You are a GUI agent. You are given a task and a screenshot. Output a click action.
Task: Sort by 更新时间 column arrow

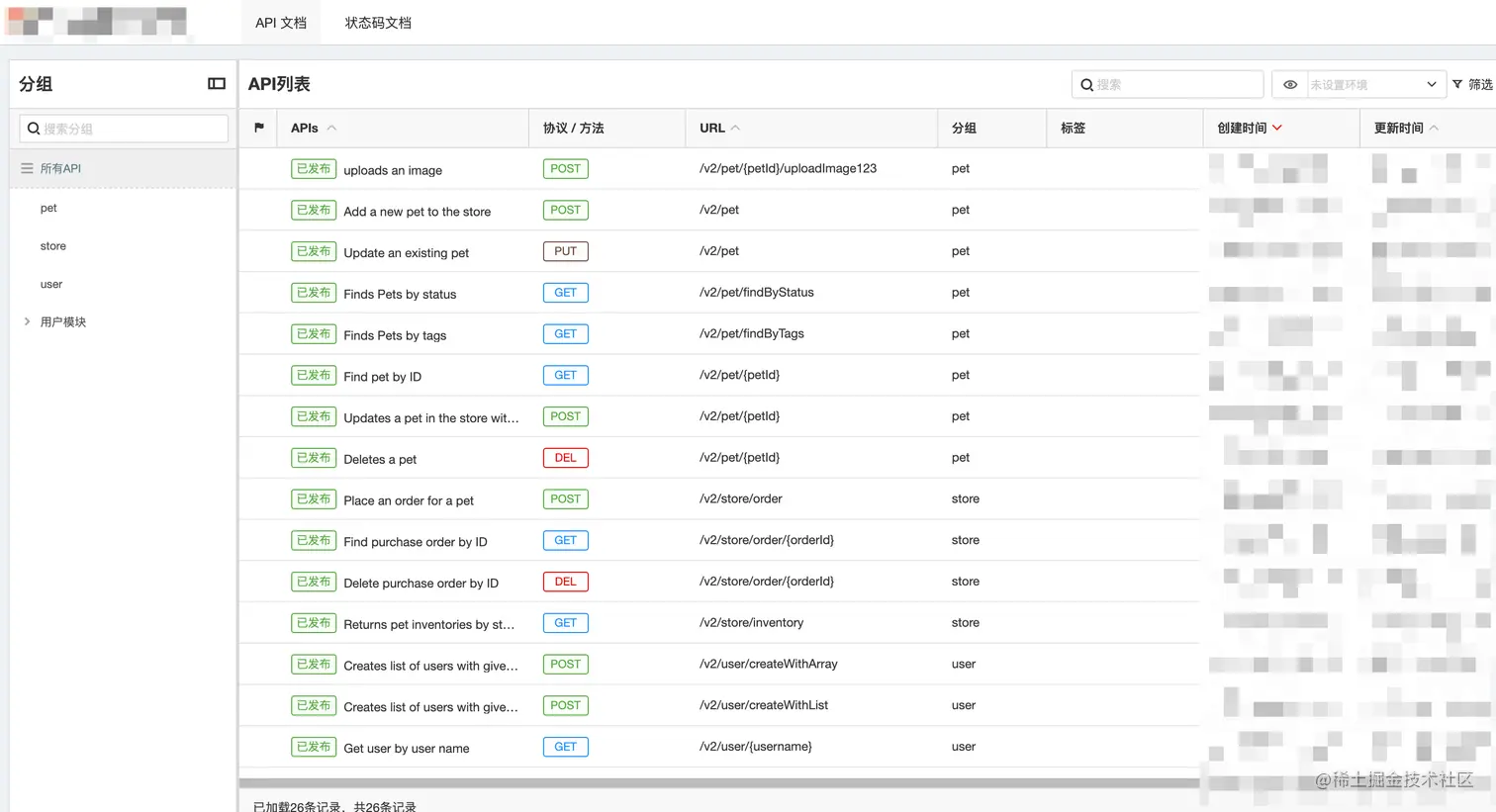(1434, 128)
